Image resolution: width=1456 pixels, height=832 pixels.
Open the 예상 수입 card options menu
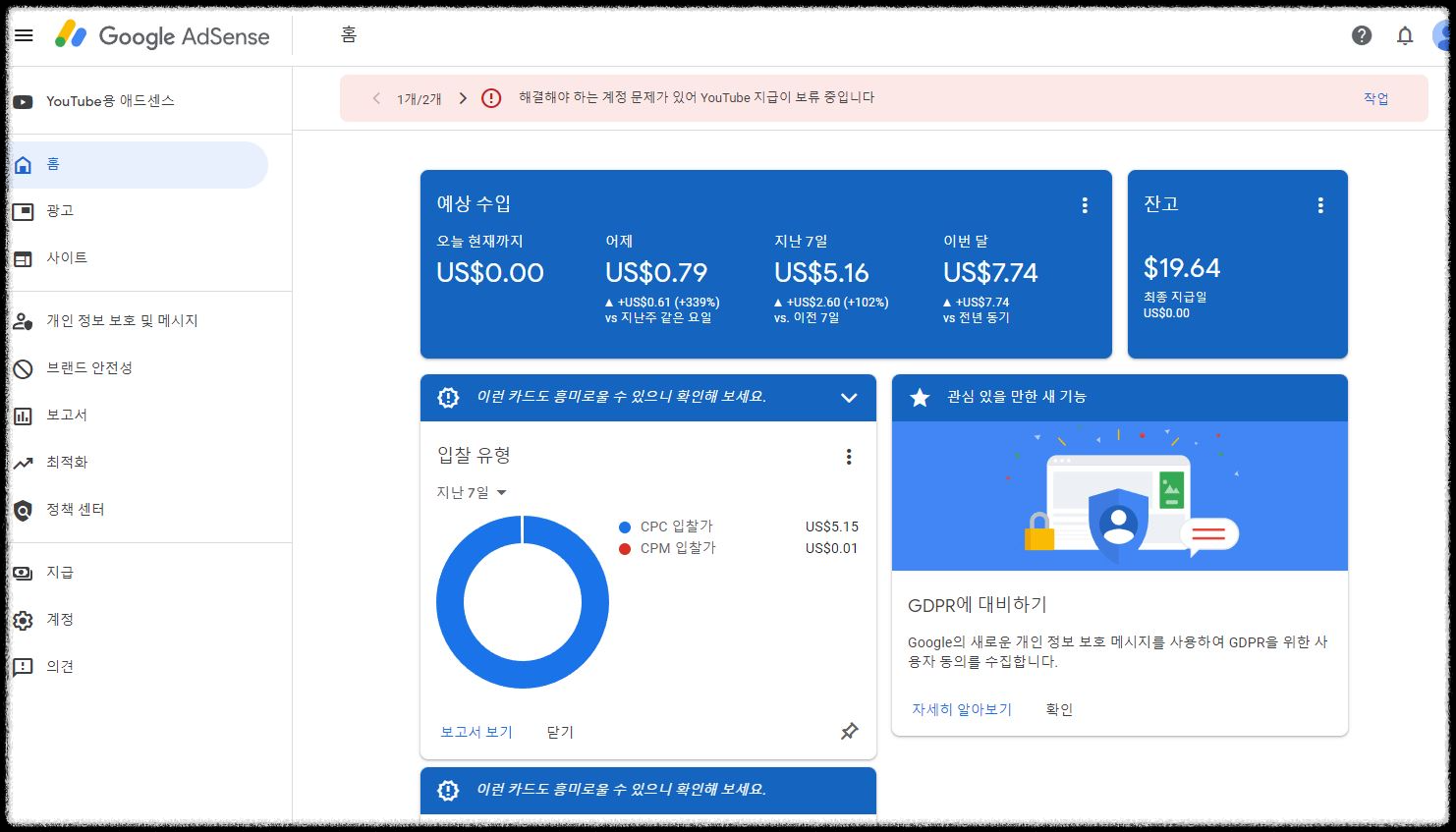coord(1085,204)
